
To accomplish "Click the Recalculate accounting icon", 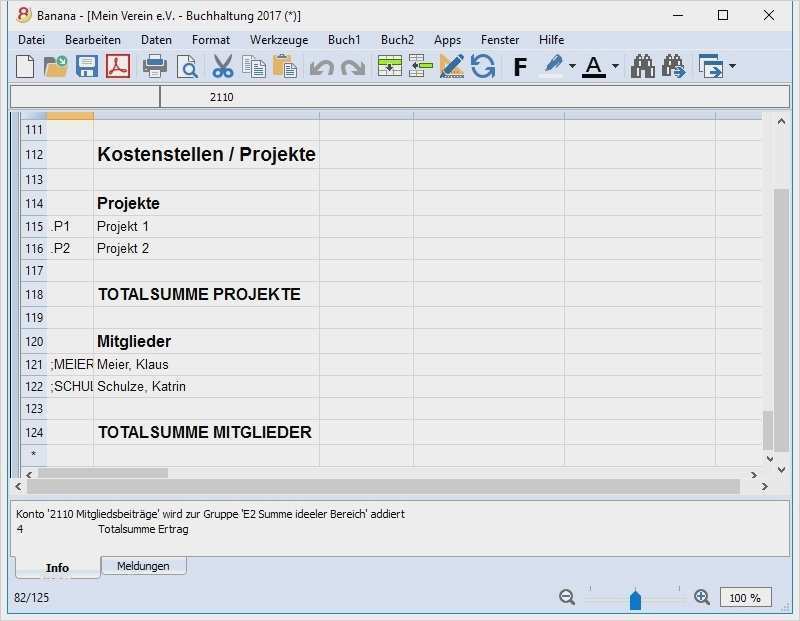I will 483,66.
